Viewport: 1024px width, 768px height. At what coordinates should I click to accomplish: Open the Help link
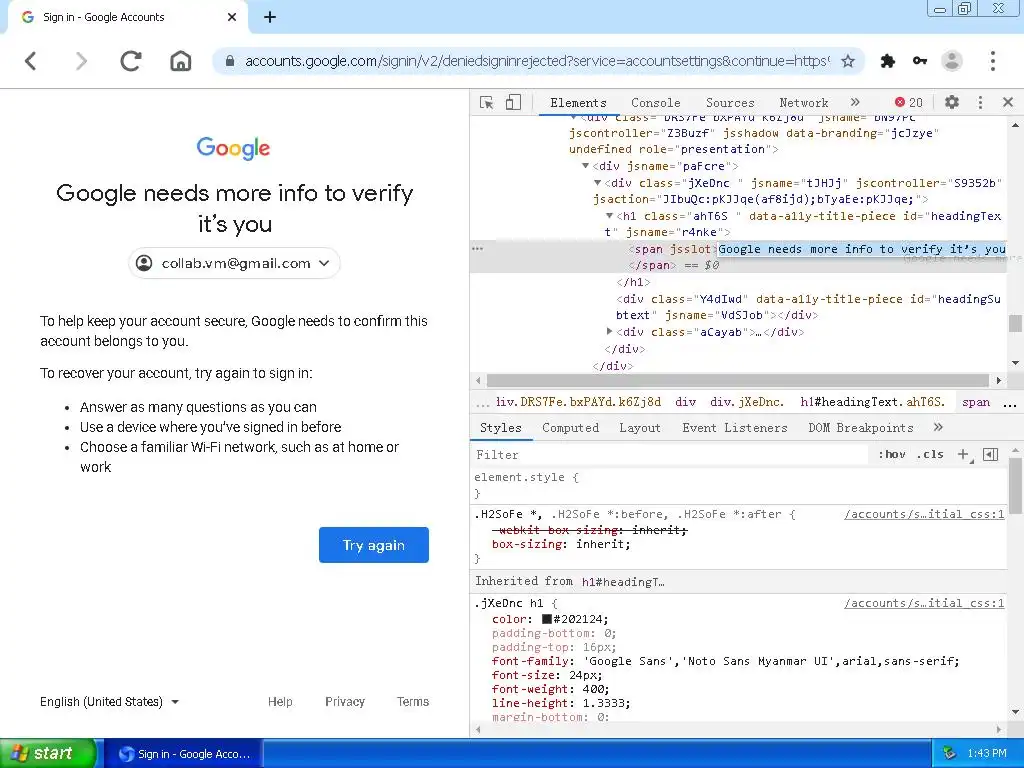click(x=280, y=701)
